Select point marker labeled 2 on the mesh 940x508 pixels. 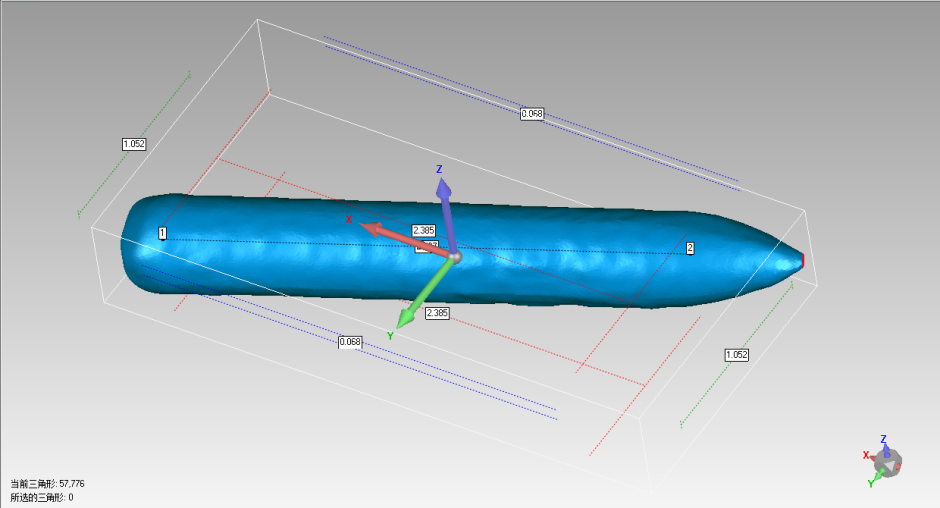689,247
